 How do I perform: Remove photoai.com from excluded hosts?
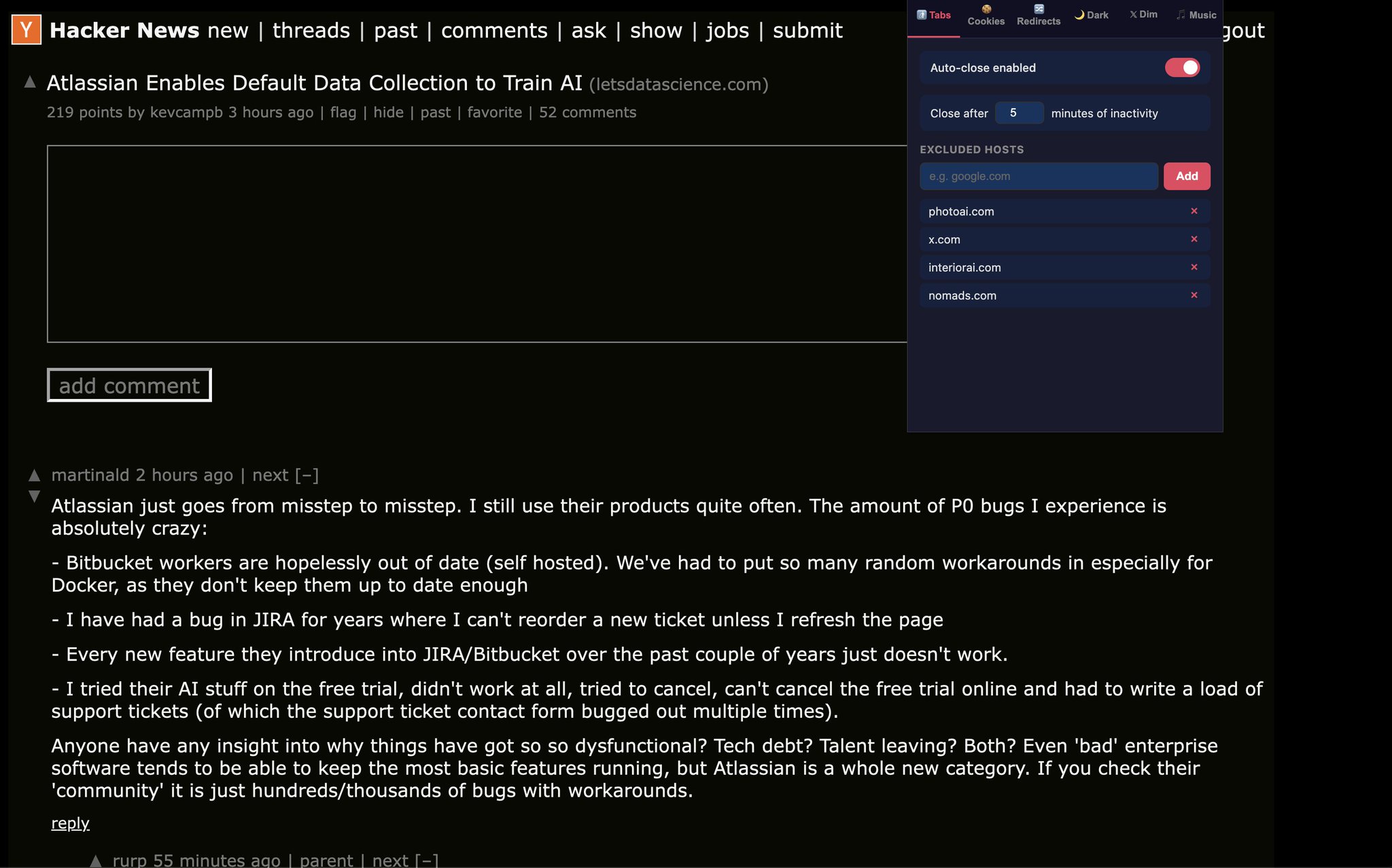click(1194, 211)
